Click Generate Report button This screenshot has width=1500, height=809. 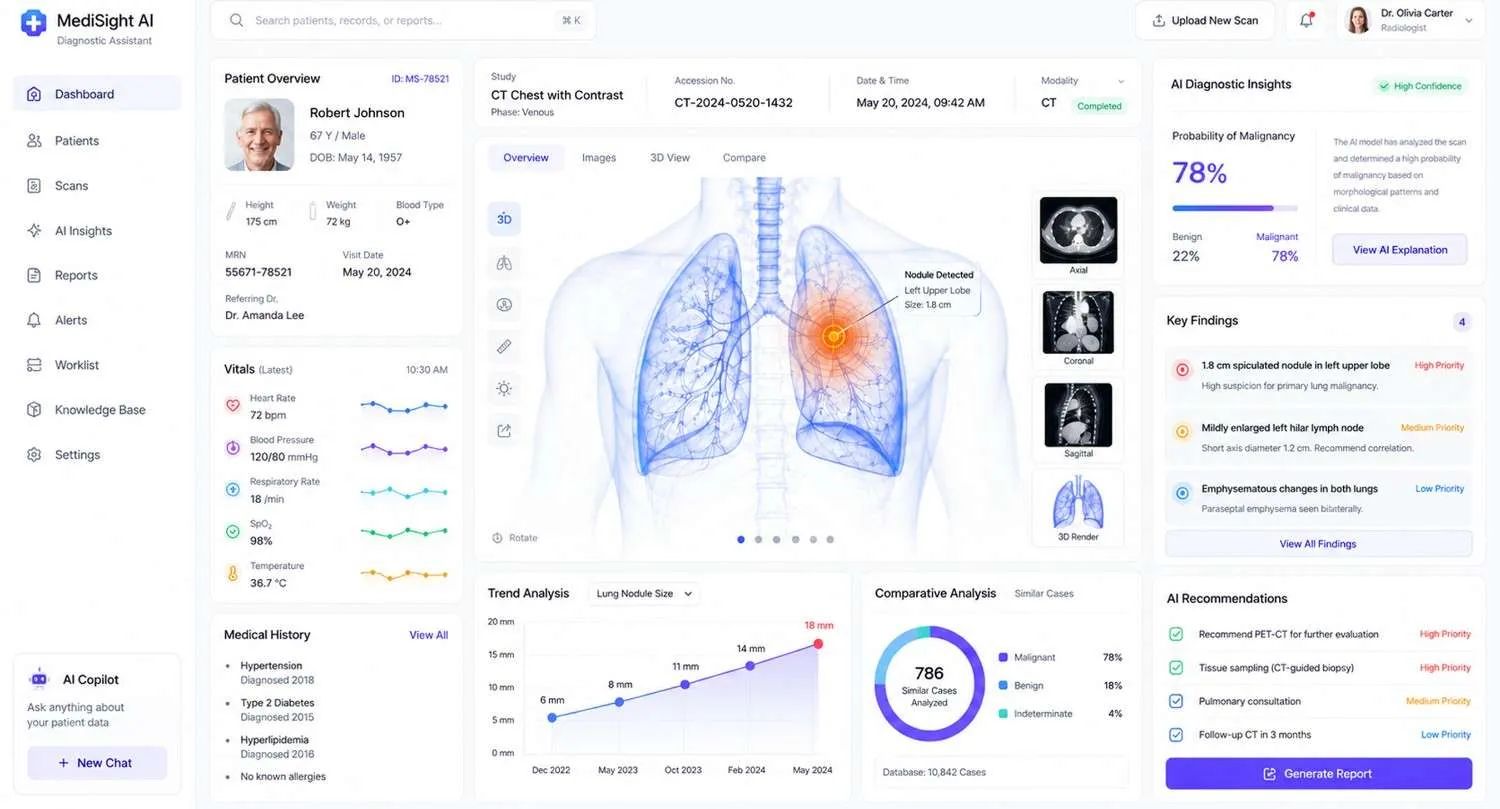(x=1318, y=774)
